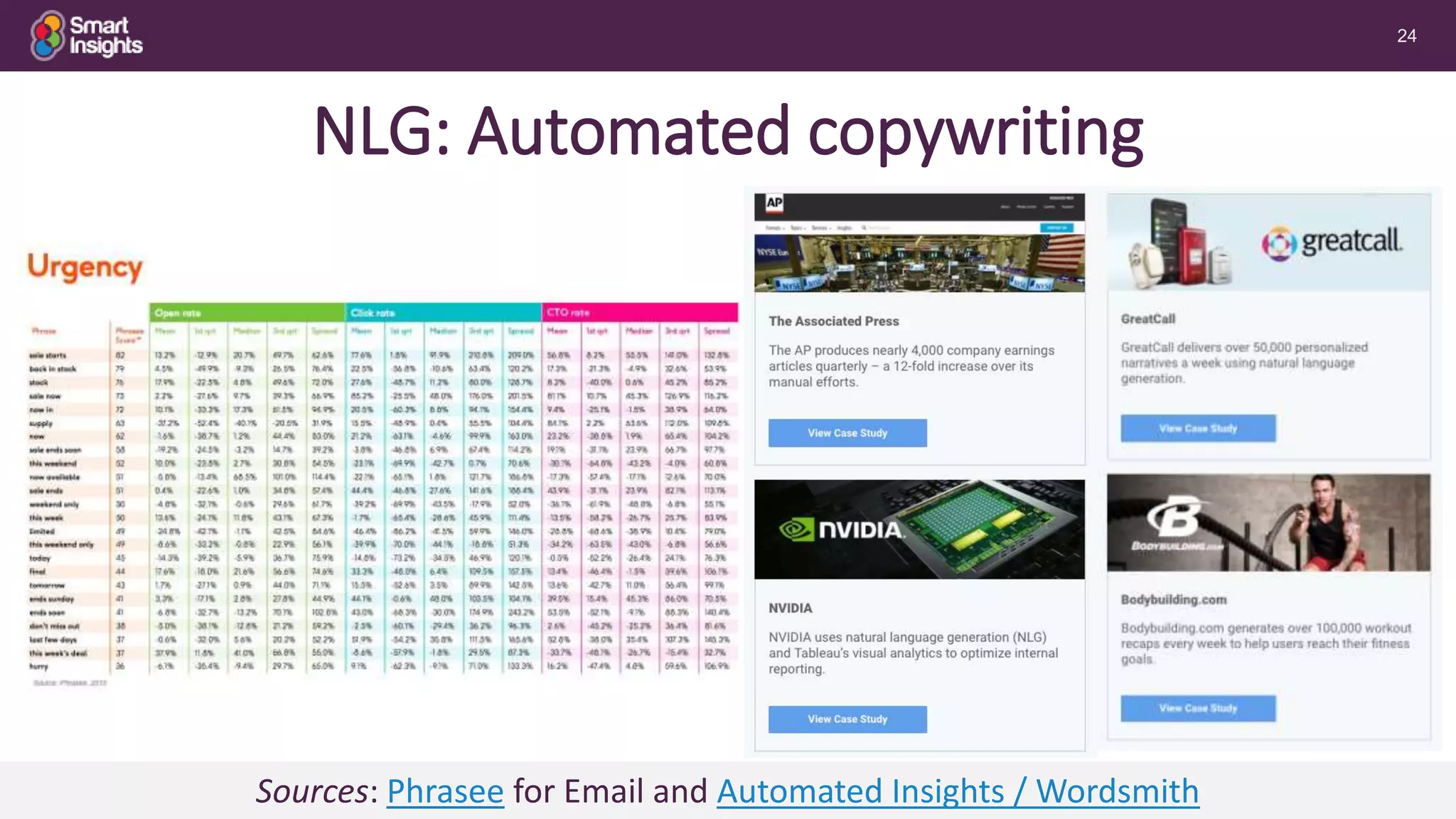1456x819 pixels.
Task: Open the Automated Insights / Wordsmith link
Action: pos(958,791)
